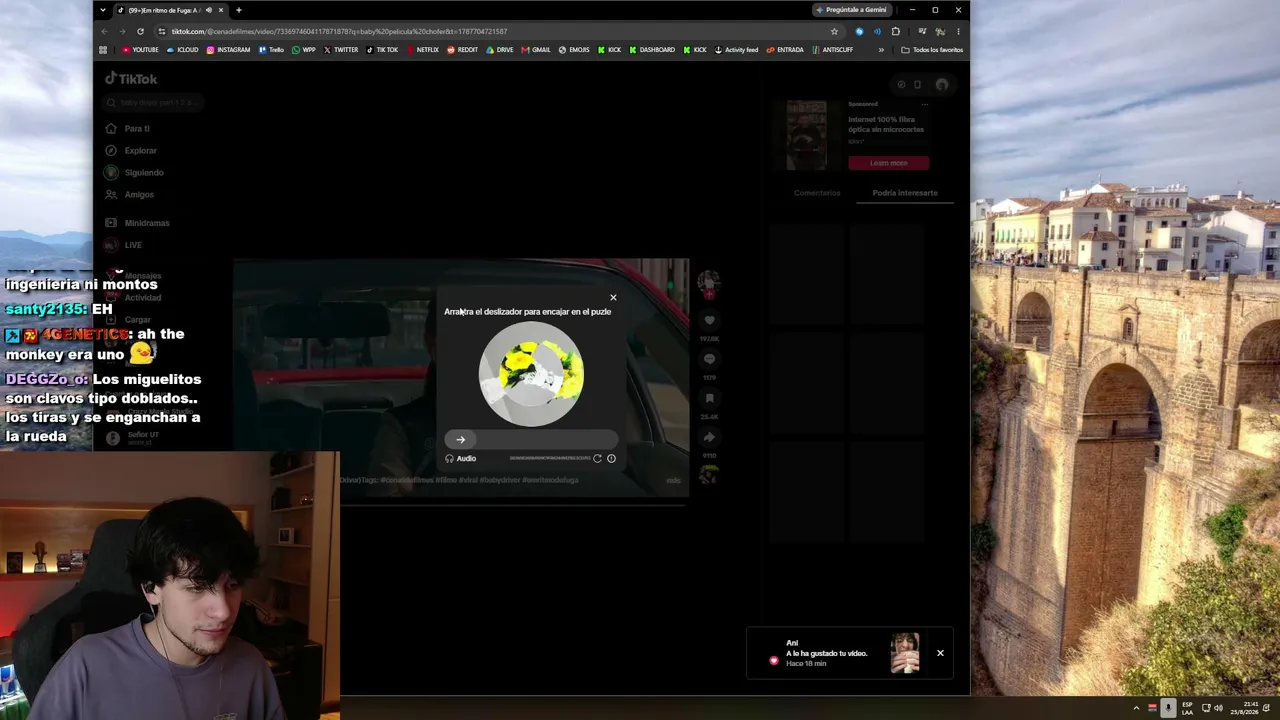
Task: Open Siguiendo in TikTok sidebar
Action: [x=134, y=172]
